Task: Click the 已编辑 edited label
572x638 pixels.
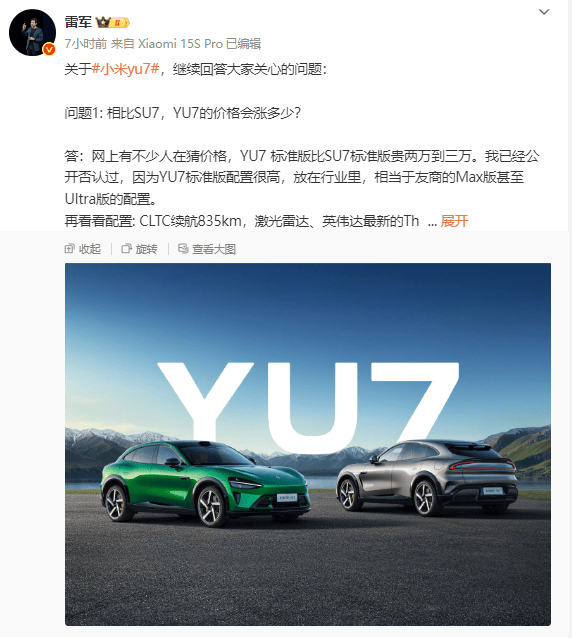Action: pos(244,44)
